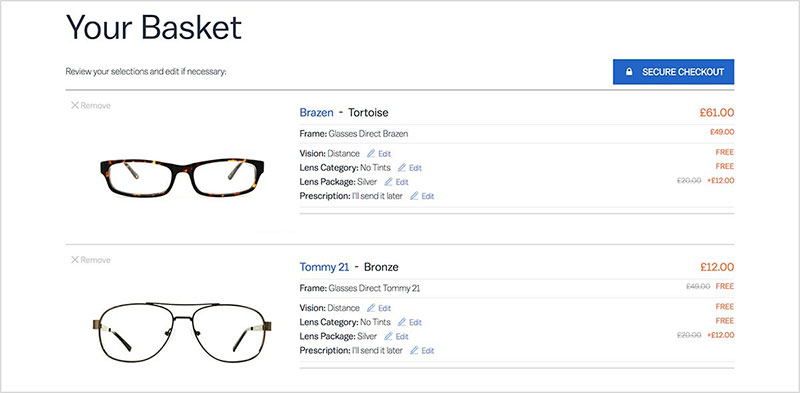The height and width of the screenshot is (393, 800).
Task: Click pencil icon beside Brazen Vision: Distance
Action: (371, 153)
